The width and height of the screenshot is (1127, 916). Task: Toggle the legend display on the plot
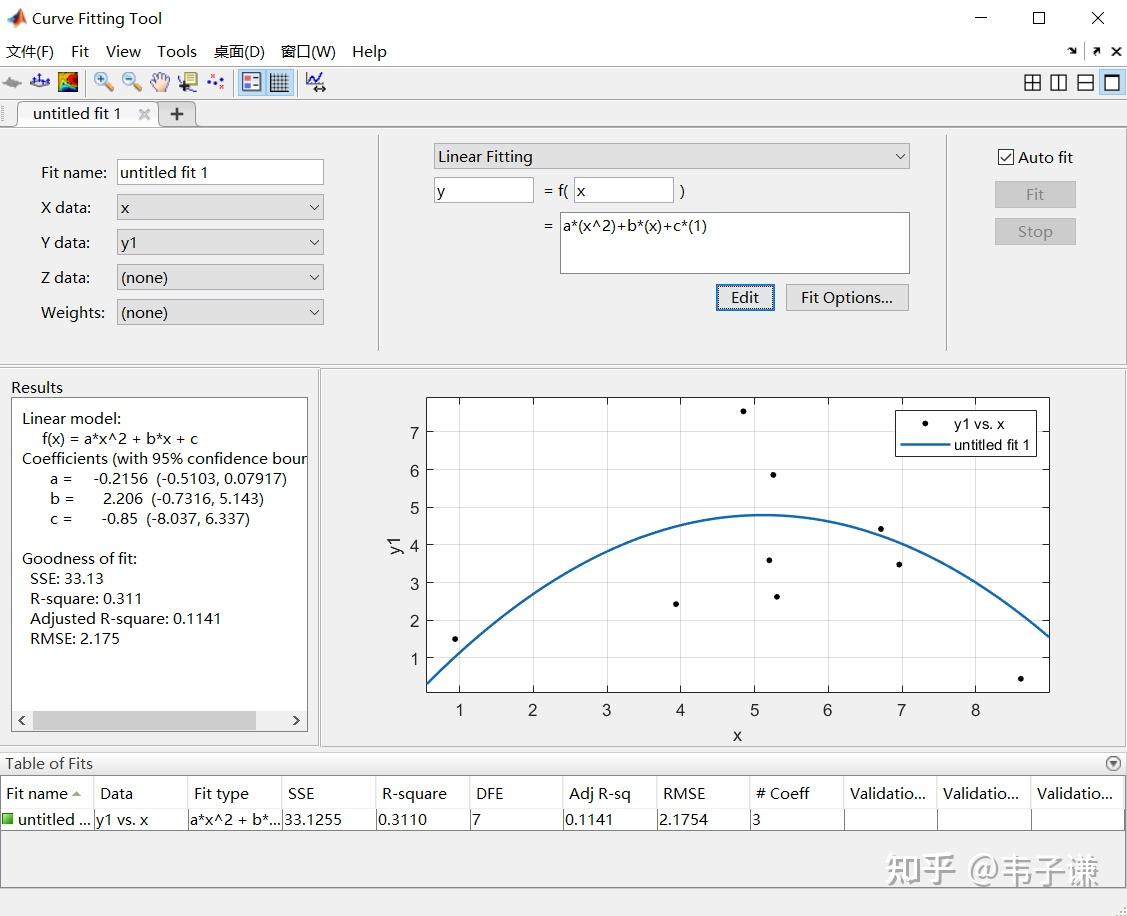251,82
